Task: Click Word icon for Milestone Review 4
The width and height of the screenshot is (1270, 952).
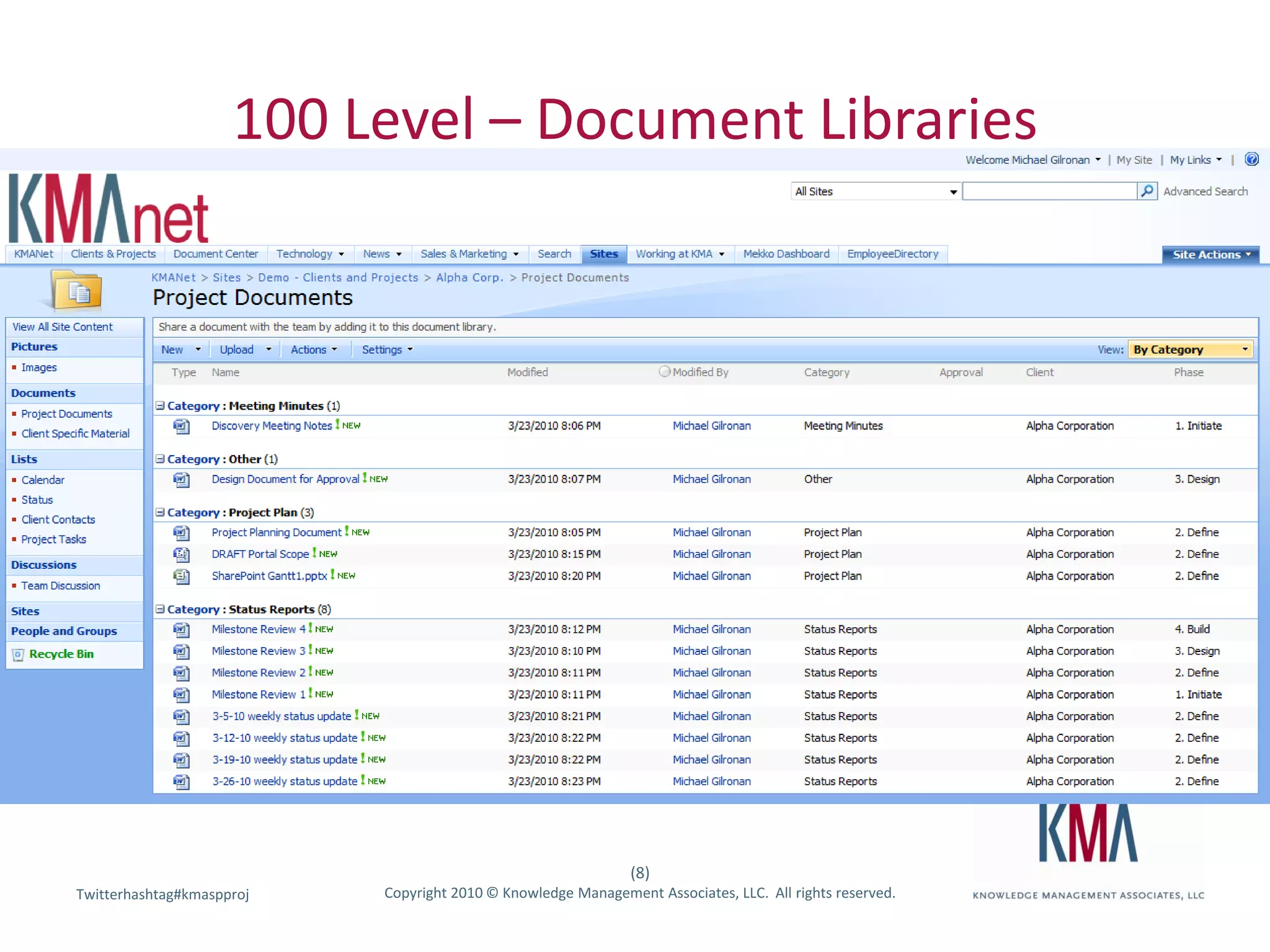Action: (x=181, y=630)
